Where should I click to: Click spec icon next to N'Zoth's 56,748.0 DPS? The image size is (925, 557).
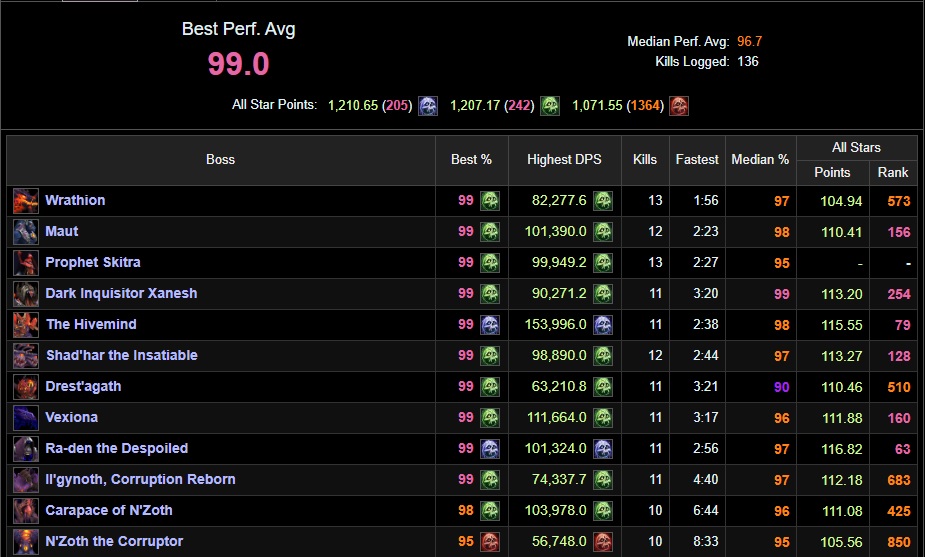click(603, 542)
